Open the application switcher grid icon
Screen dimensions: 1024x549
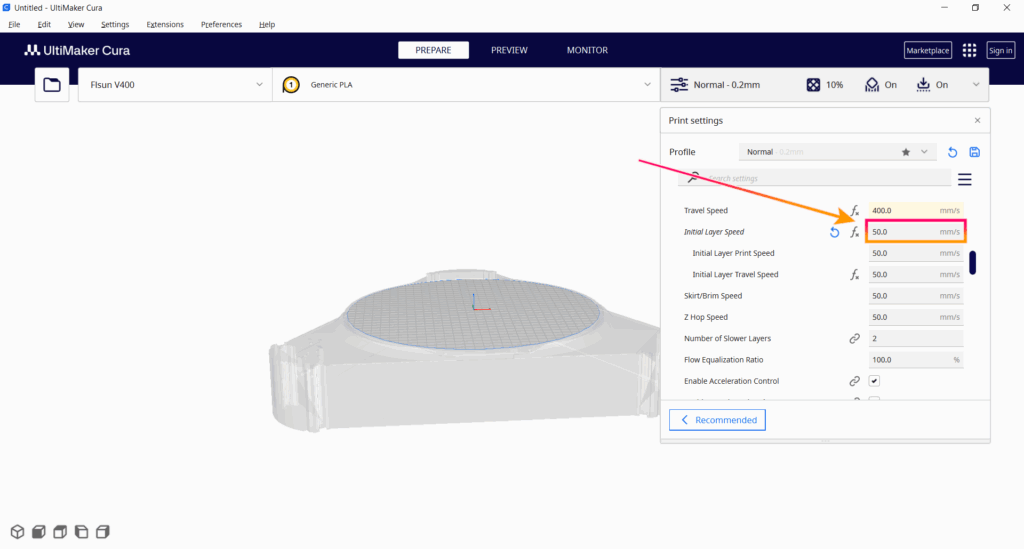tap(969, 50)
